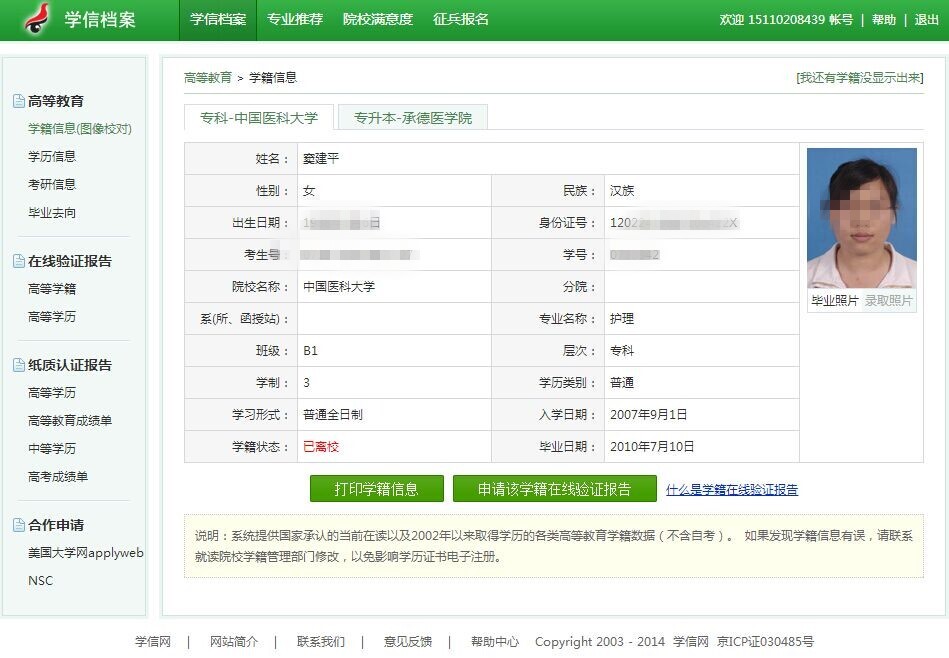
Task: Open the 专业推荐 menu item
Action: tap(295, 19)
